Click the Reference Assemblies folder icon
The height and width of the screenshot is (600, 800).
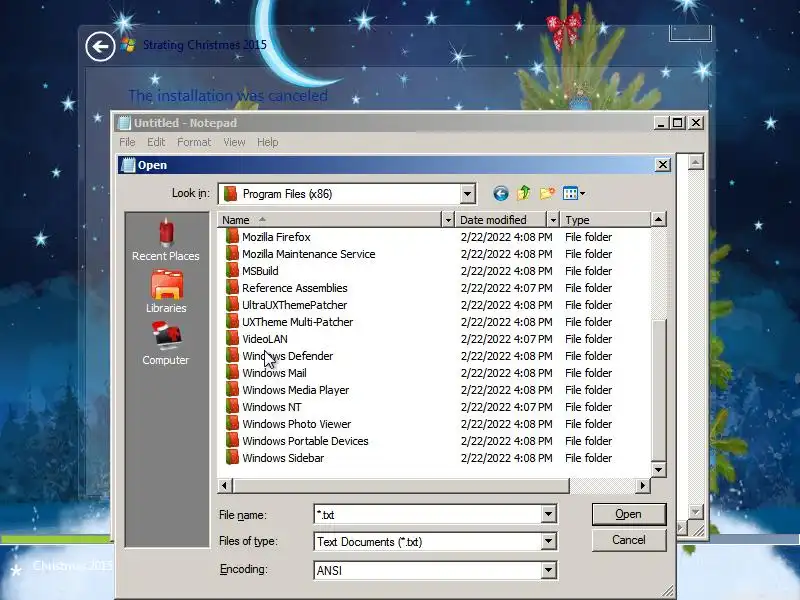click(x=232, y=287)
